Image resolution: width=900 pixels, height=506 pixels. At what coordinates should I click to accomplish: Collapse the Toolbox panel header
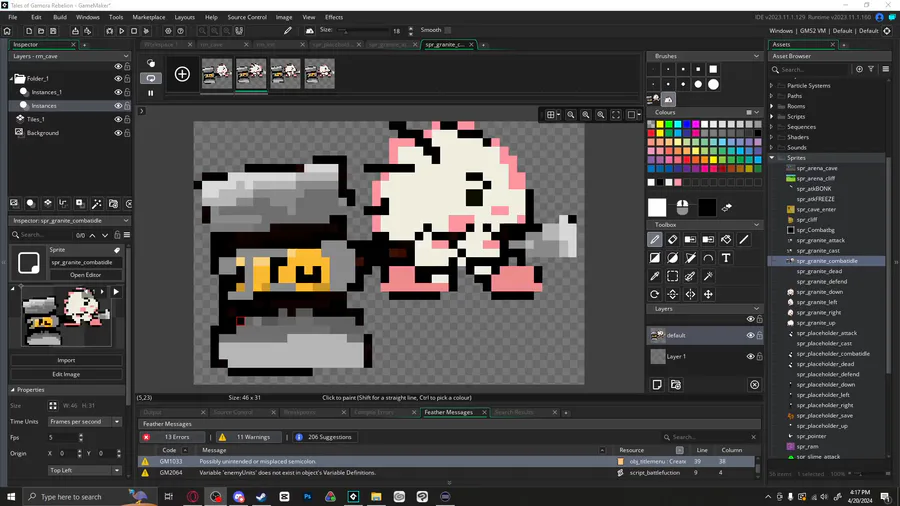756,225
